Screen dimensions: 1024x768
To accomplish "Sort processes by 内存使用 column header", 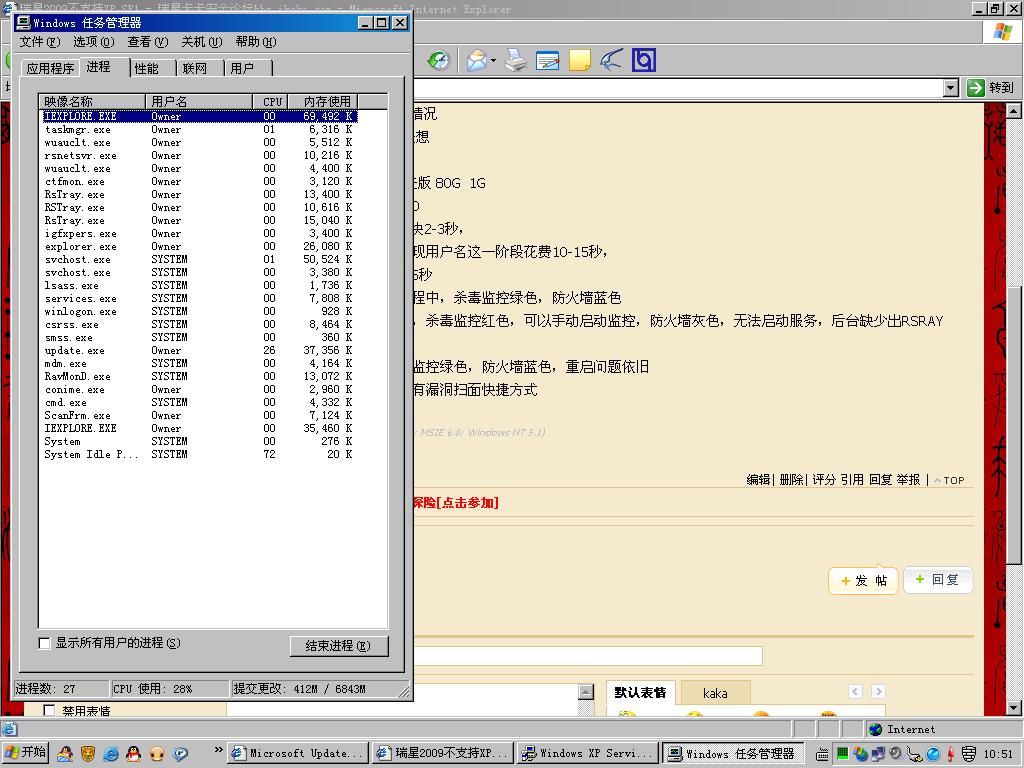I will tap(323, 101).
